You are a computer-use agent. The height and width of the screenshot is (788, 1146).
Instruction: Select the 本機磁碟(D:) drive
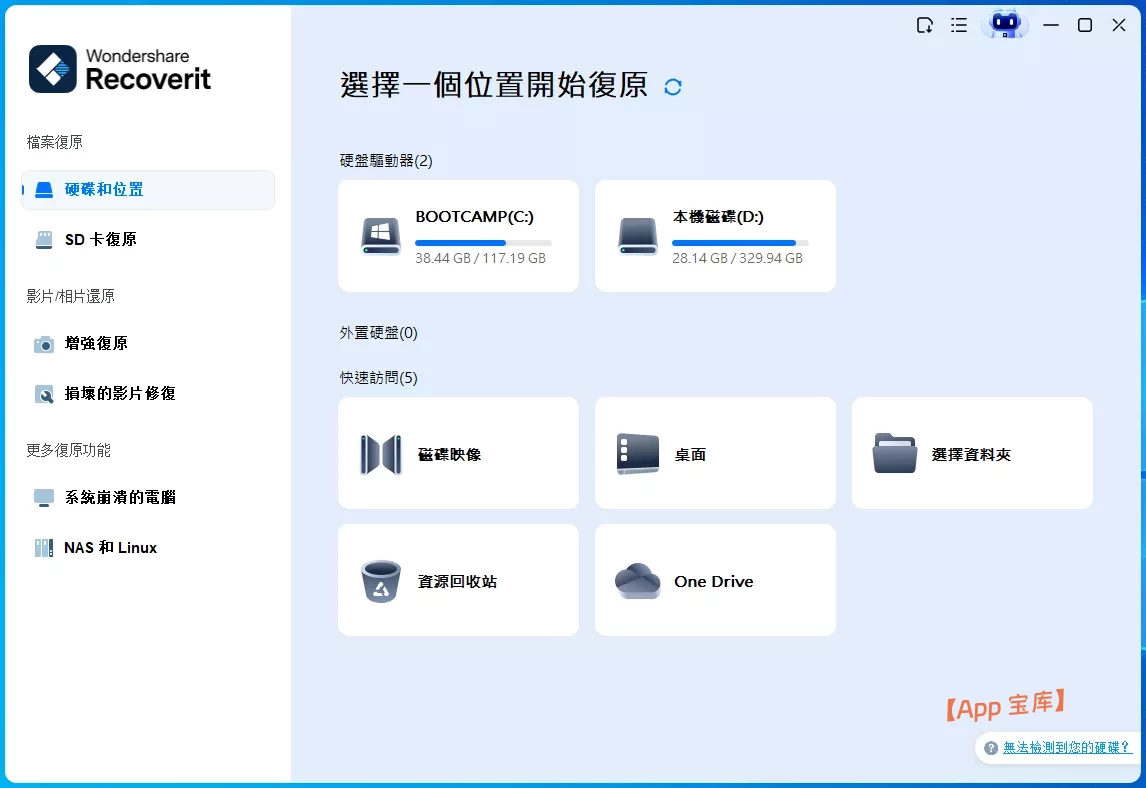coord(715,236)
